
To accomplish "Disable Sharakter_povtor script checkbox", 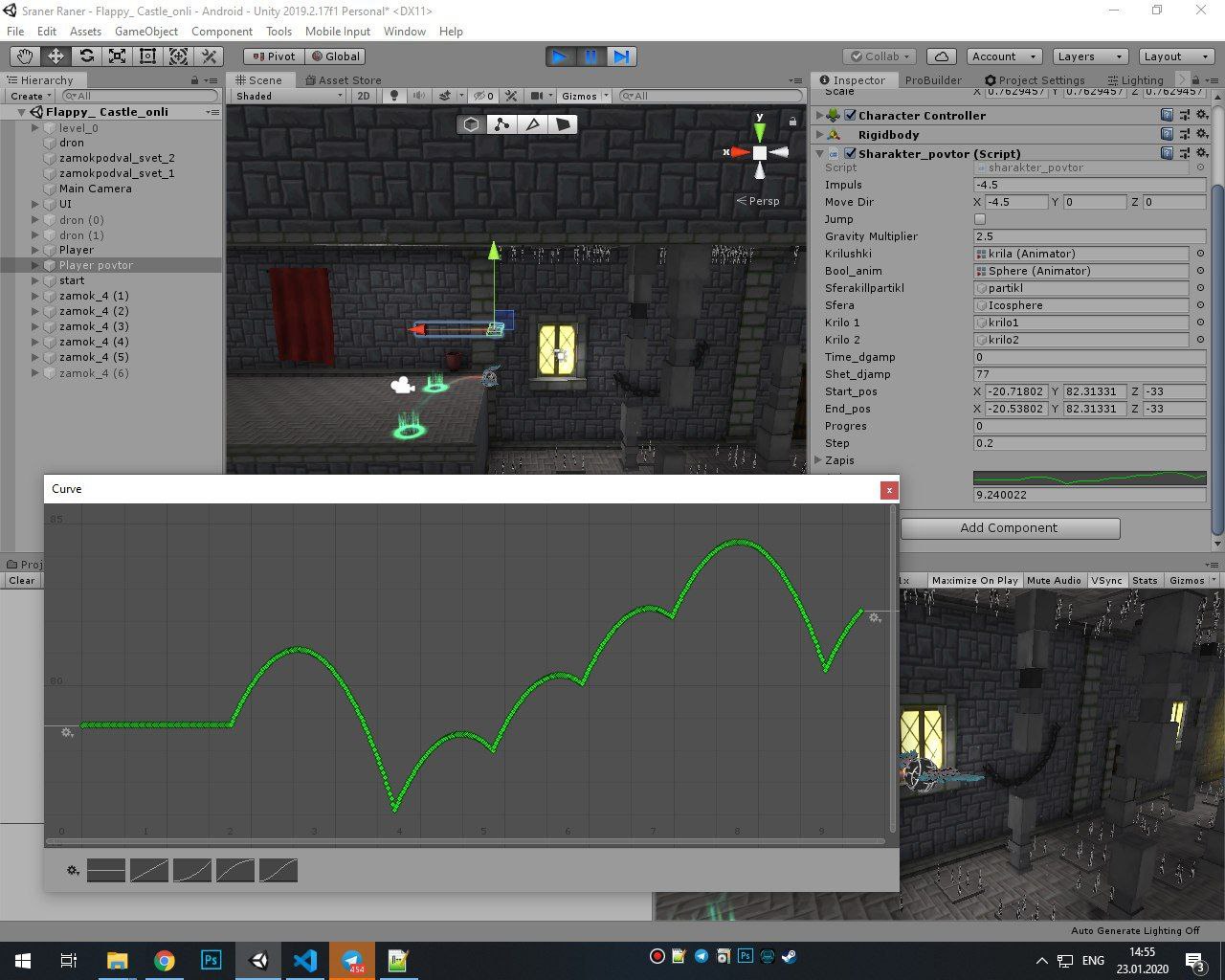I will pyautogui.click(x=850, y=153).
